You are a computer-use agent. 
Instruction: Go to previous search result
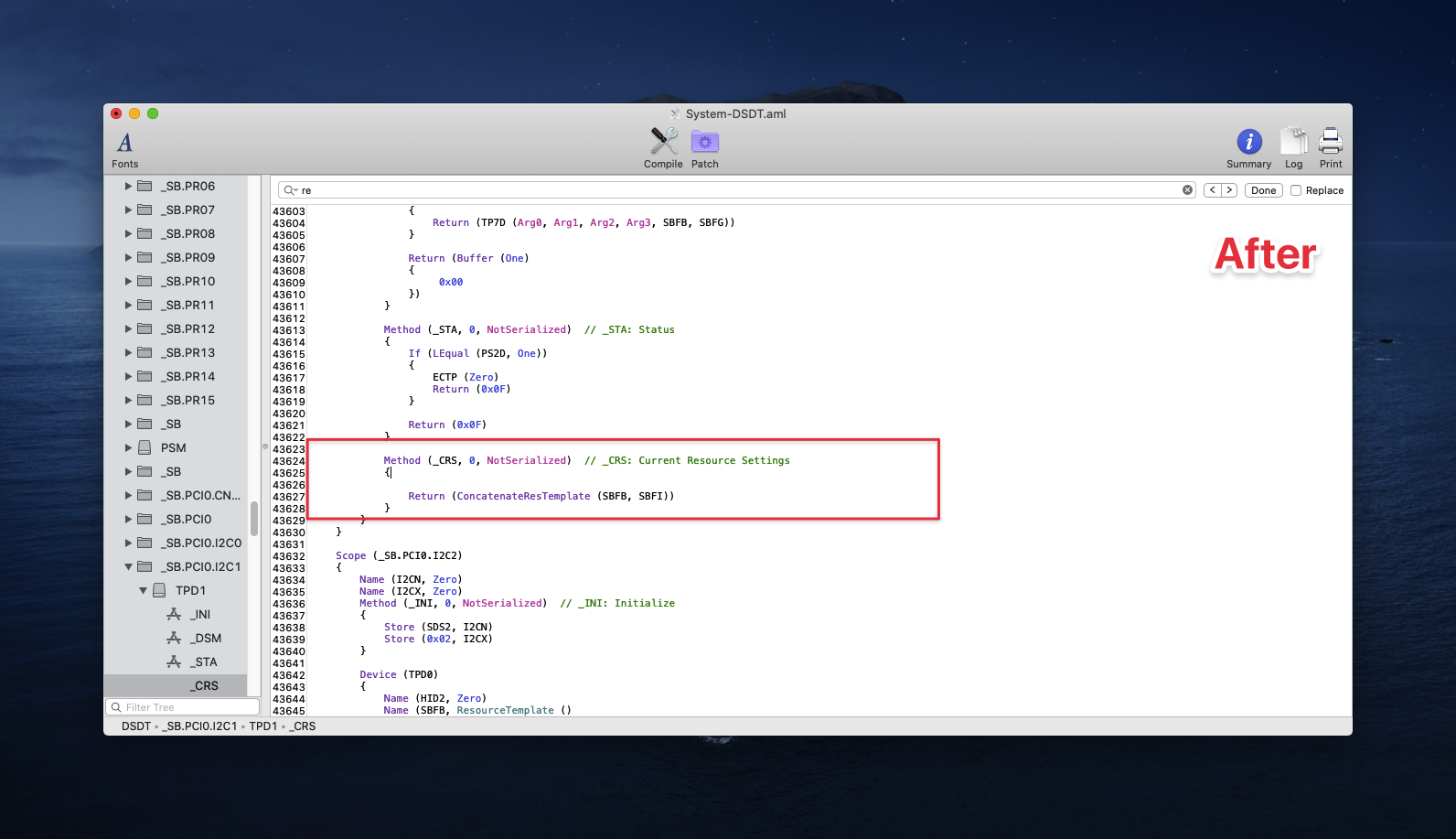[1213, 190]
